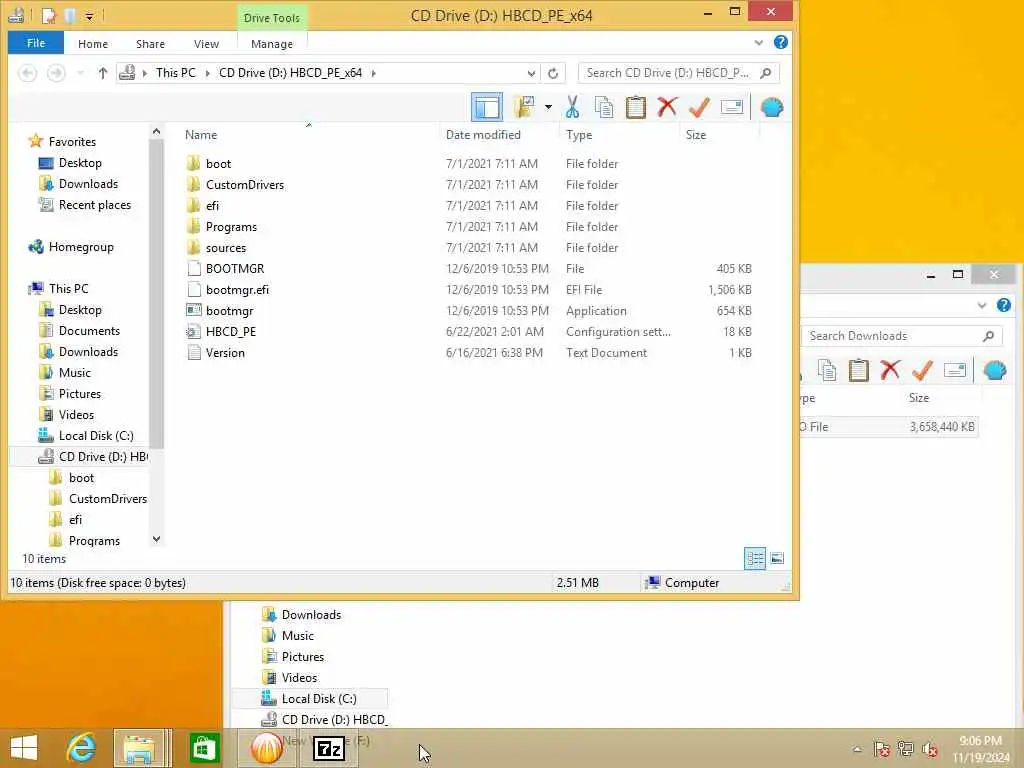The image size is (1024, 768).
Task: Select Music under This PC in front window
Action: (74, 373)
